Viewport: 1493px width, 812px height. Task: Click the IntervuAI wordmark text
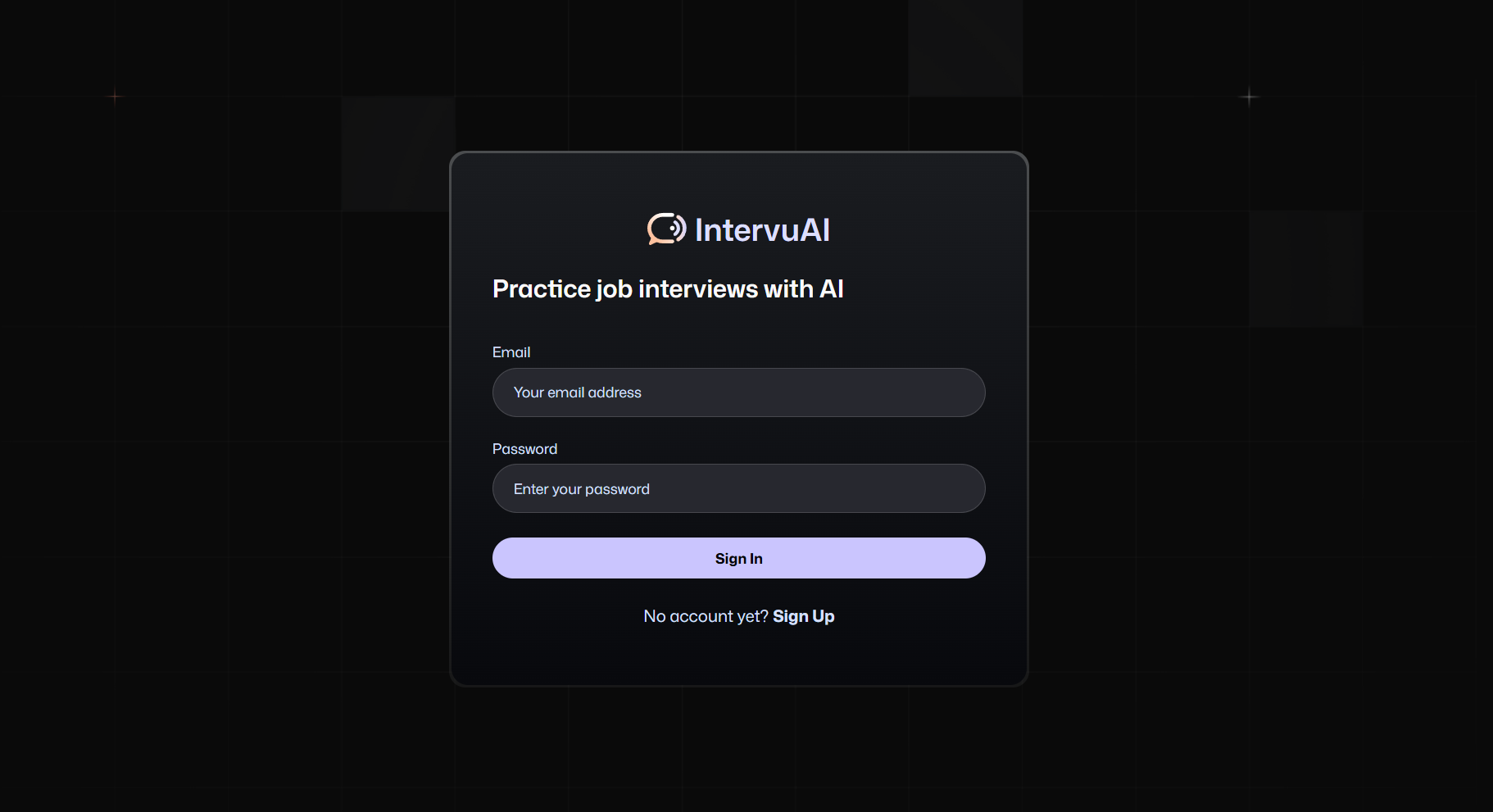pyautogui.click(x=762, y=230)
